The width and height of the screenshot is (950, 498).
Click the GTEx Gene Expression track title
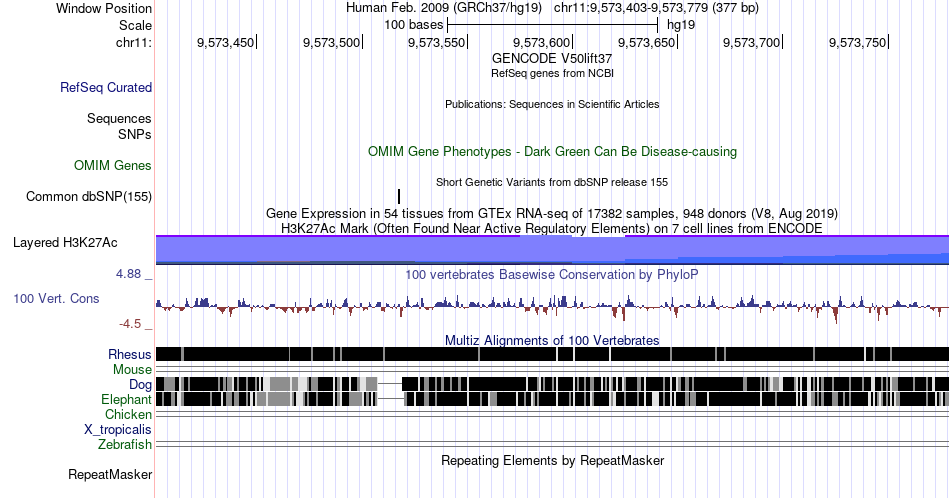pyautogui.click(x=552, y=213)
